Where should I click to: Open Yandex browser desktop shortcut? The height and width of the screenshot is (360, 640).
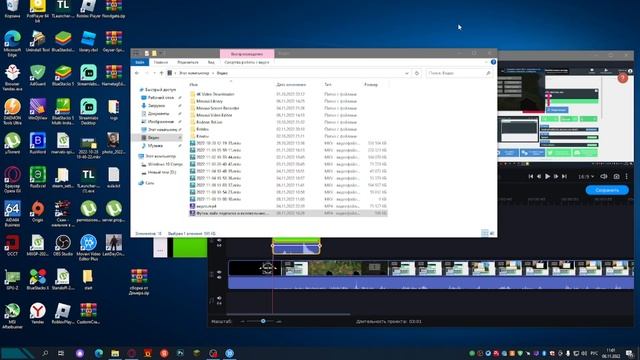pyautogui.click(x=38, y=313)
